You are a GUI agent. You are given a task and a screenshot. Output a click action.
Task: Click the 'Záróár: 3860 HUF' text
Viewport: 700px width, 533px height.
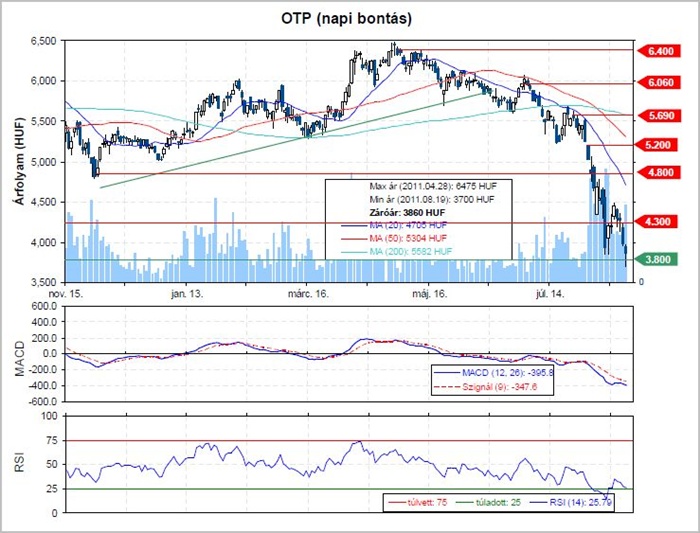407,212
